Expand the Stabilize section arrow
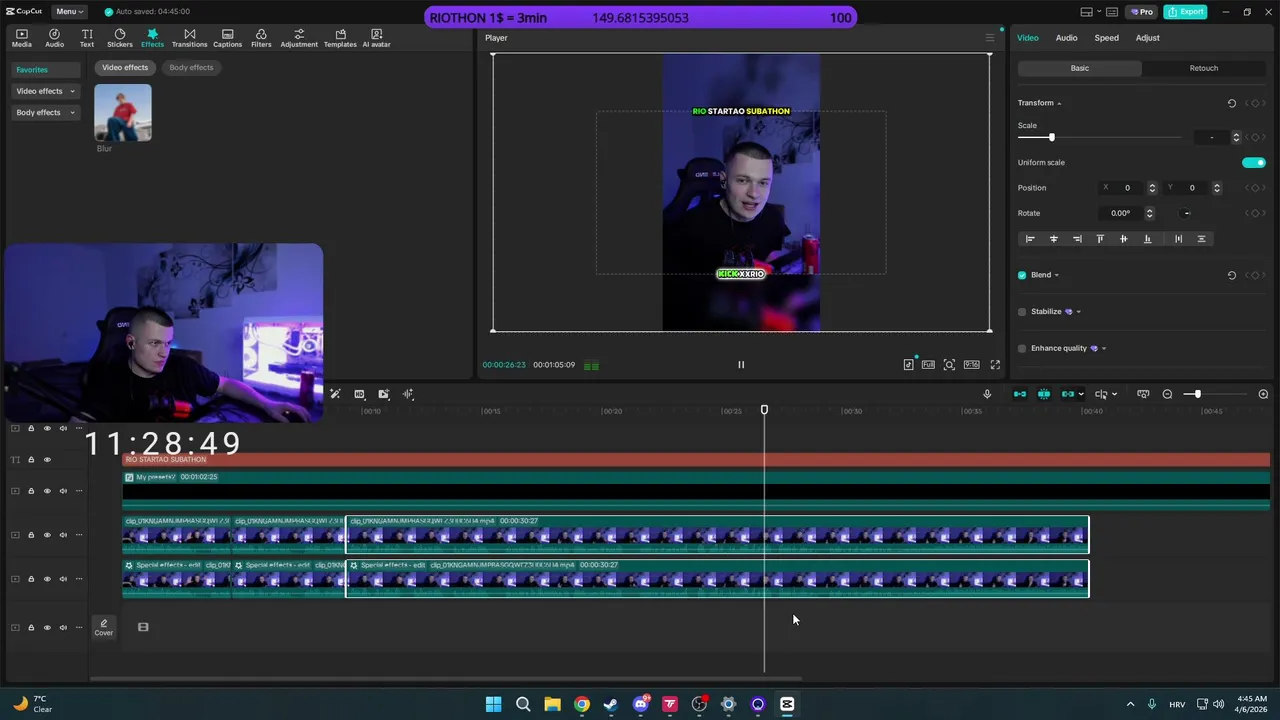1280x720 pixels. pos(1078,312)
